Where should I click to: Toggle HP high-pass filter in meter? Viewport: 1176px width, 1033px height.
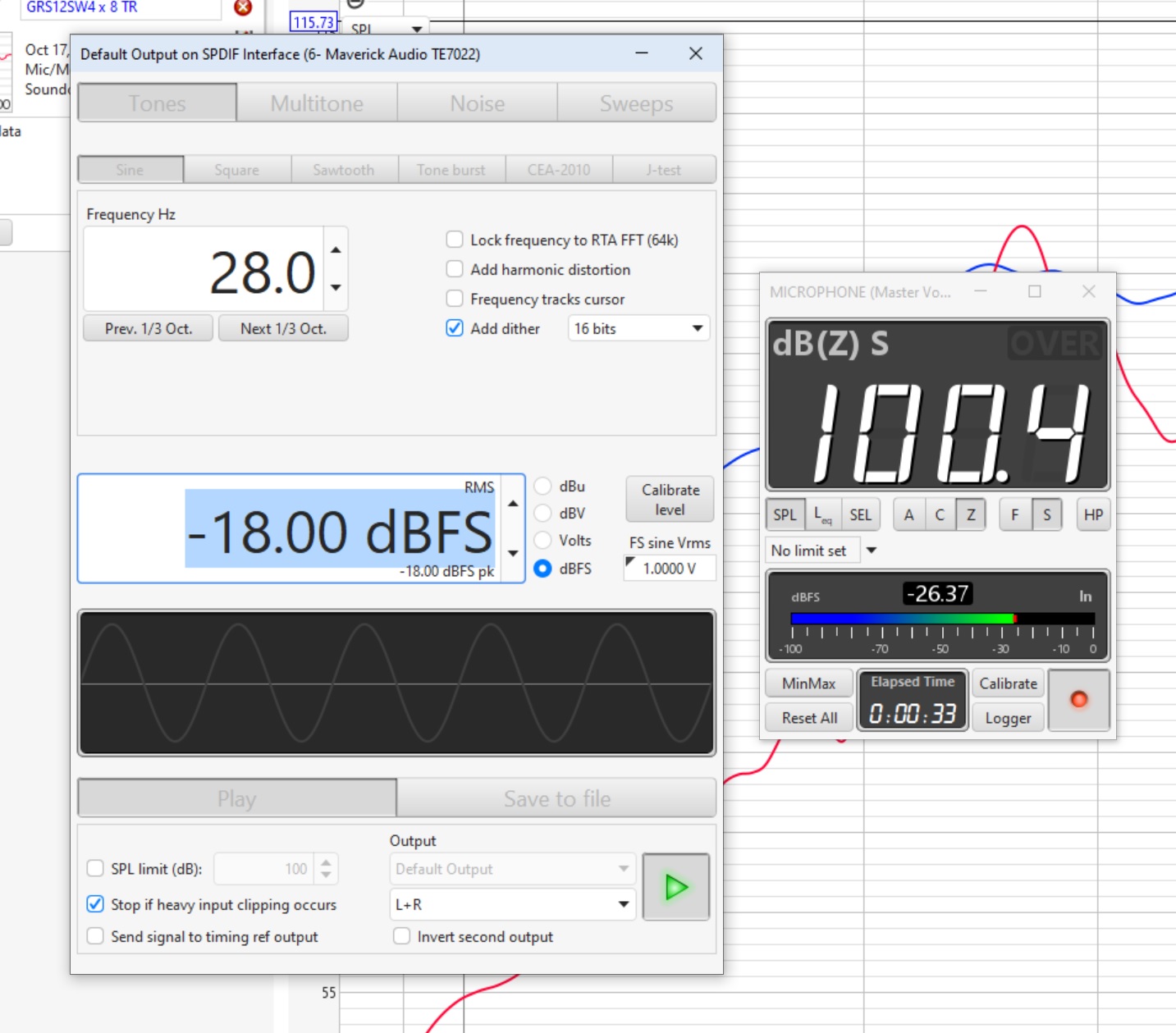(x=1093, y=514)
